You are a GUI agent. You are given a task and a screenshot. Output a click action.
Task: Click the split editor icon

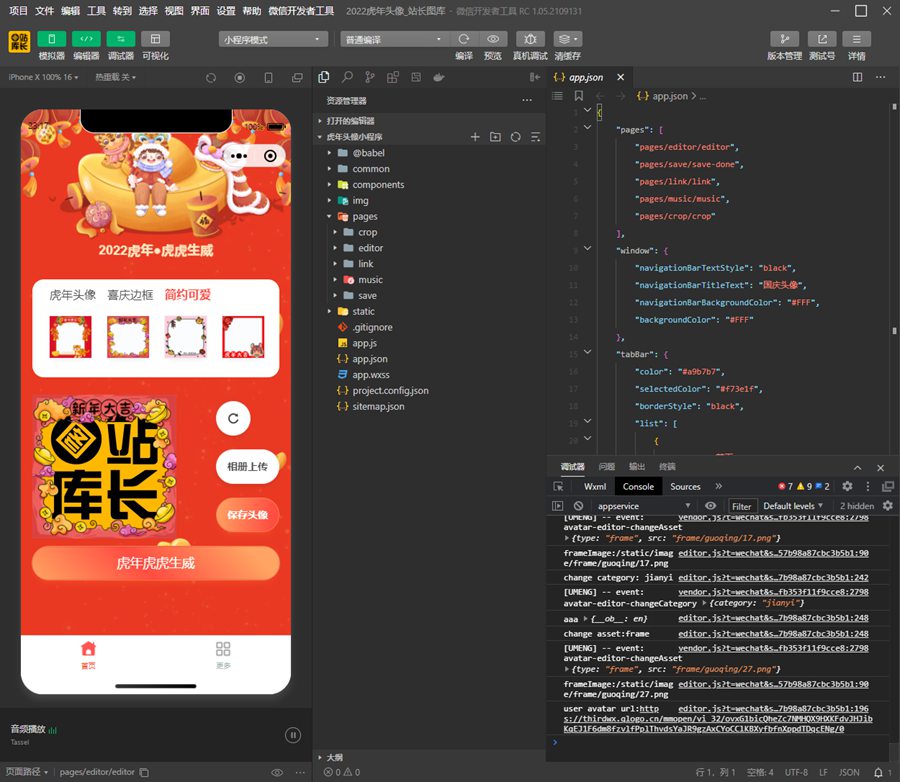pos(857,77)
